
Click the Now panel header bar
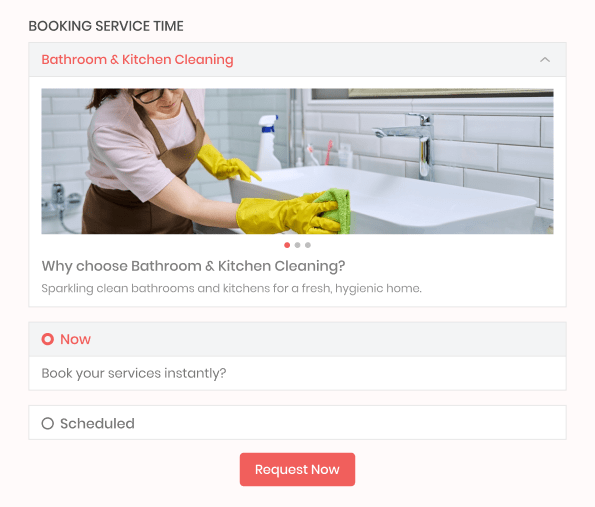(x=297, y=339)
